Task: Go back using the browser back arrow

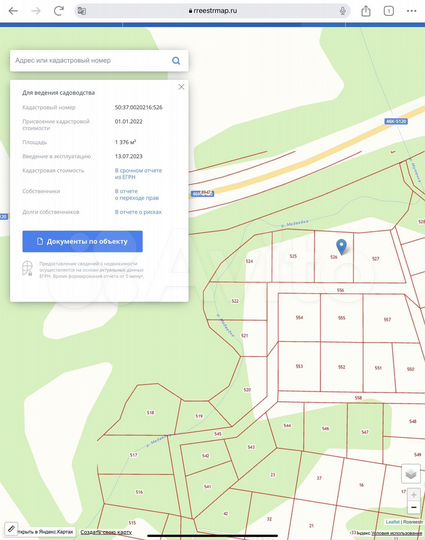Action: click(x=13, y=11)
